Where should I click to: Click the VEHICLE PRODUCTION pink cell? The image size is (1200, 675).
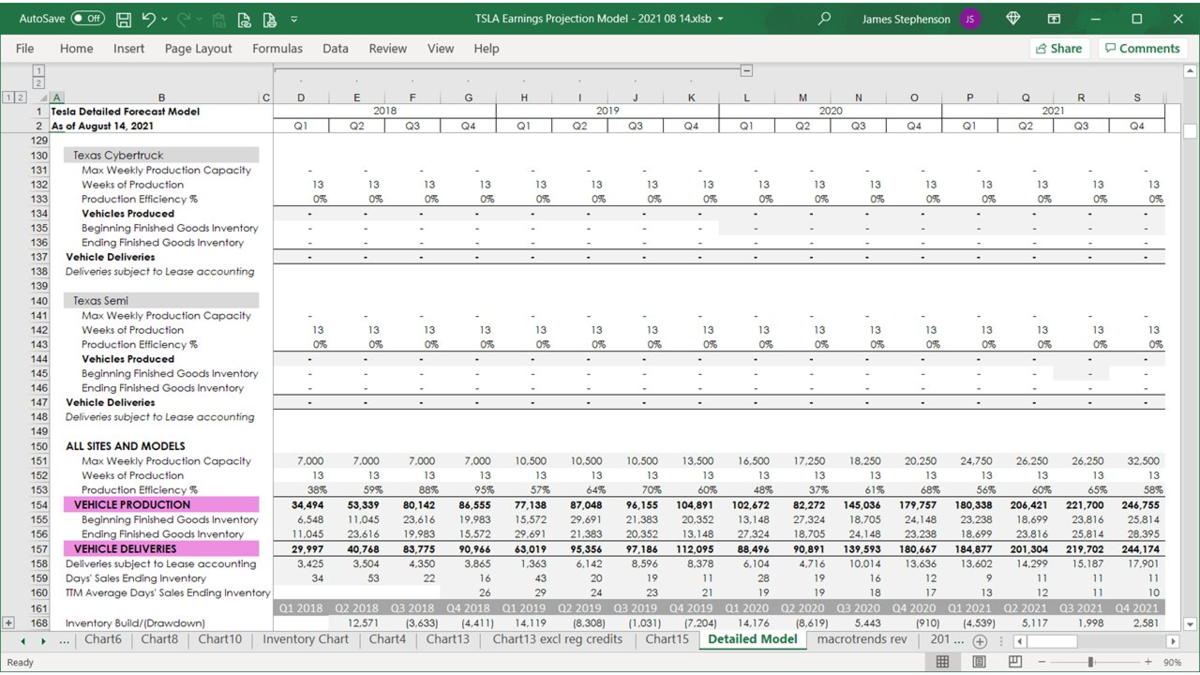[x=162, y=505]
